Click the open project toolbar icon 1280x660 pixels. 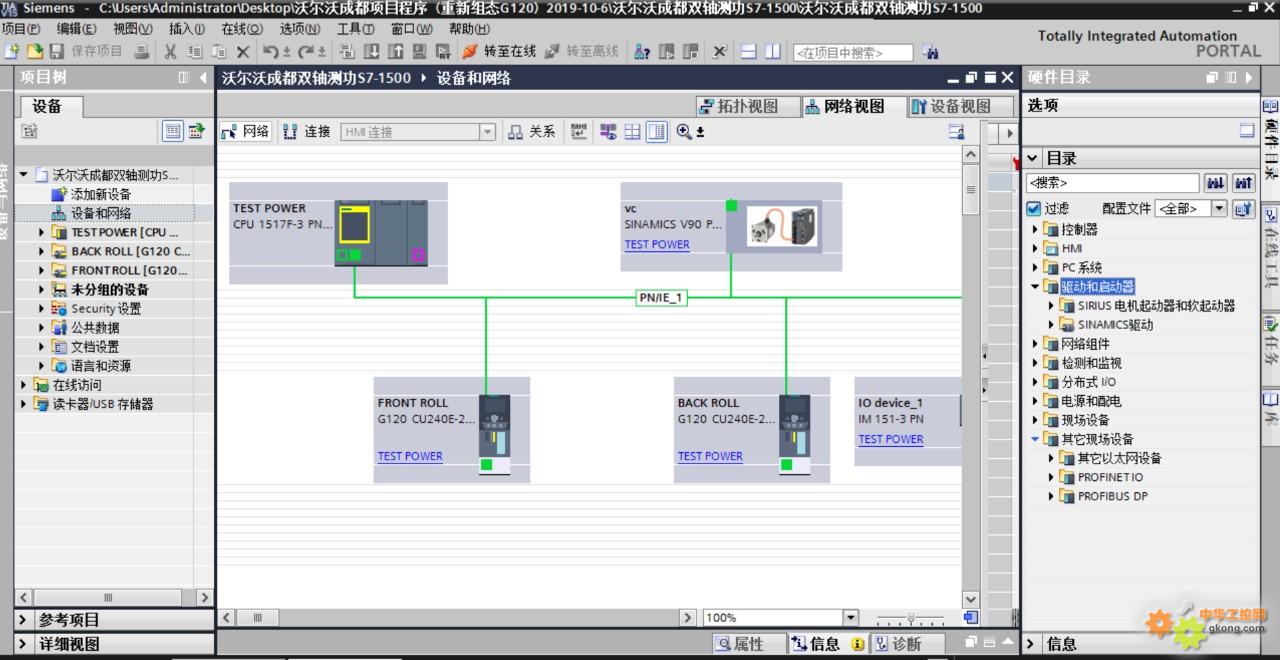[34, 51]
